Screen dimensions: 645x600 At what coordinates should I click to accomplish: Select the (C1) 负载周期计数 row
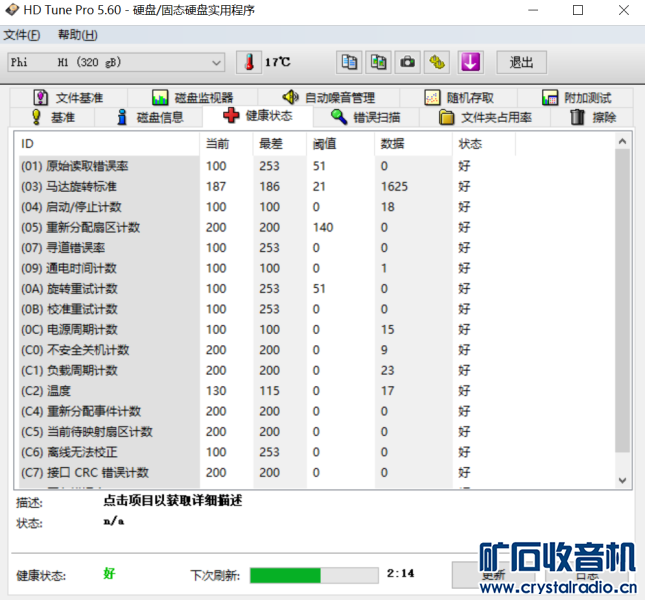pyautogui.click(x=316, y=371)
